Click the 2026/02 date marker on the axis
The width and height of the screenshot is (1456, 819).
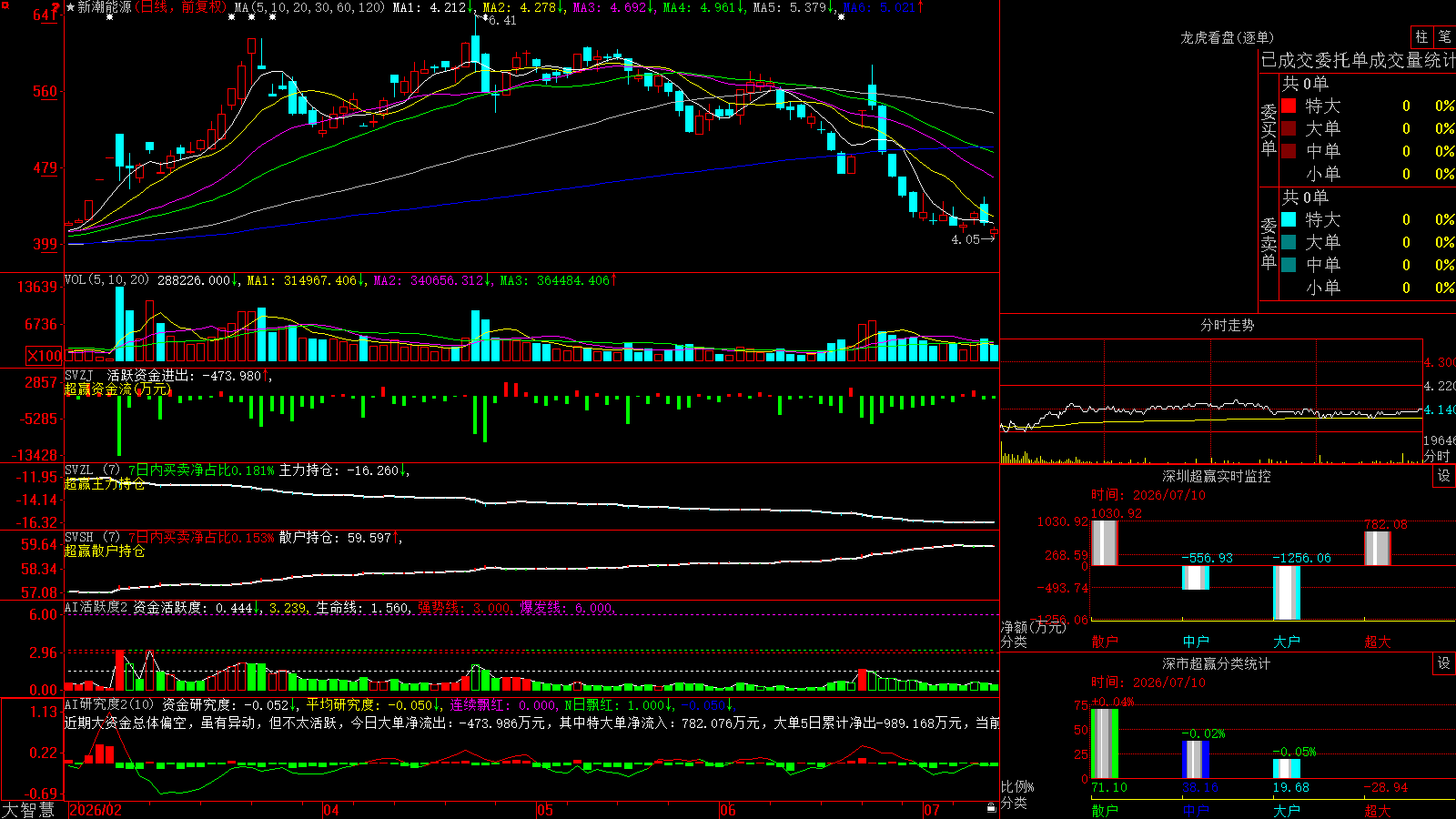(96, 810)
